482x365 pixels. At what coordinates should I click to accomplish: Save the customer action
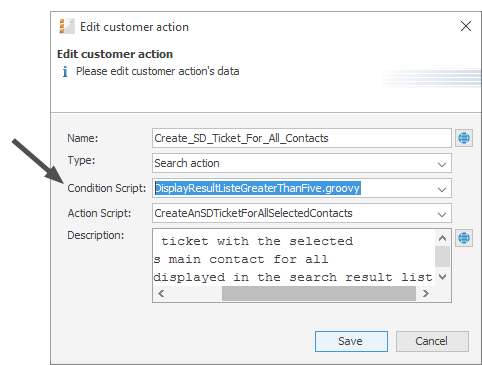pyautogui.click(x=351, y=341)
